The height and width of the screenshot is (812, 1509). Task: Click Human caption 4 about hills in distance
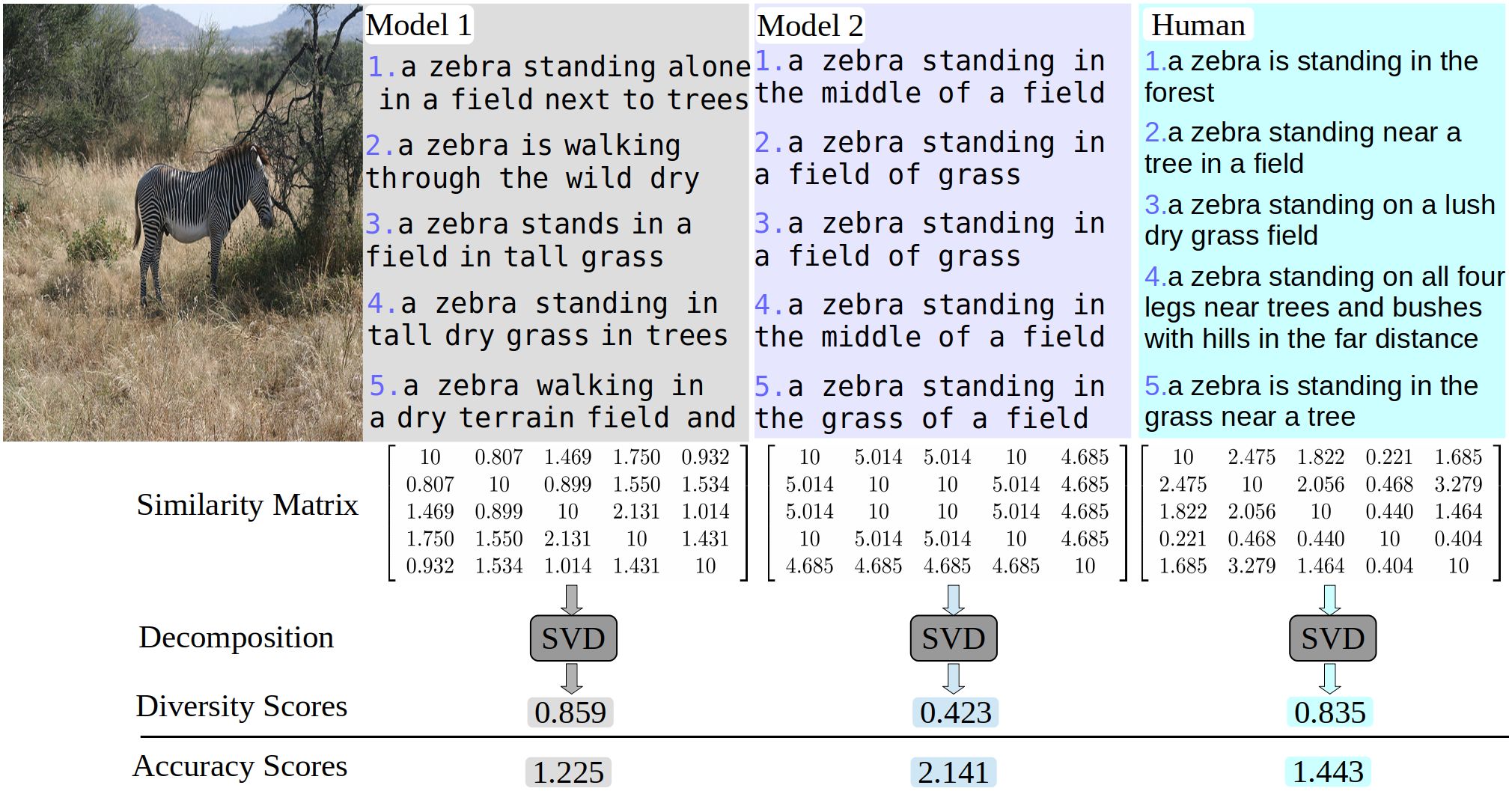1324,308
